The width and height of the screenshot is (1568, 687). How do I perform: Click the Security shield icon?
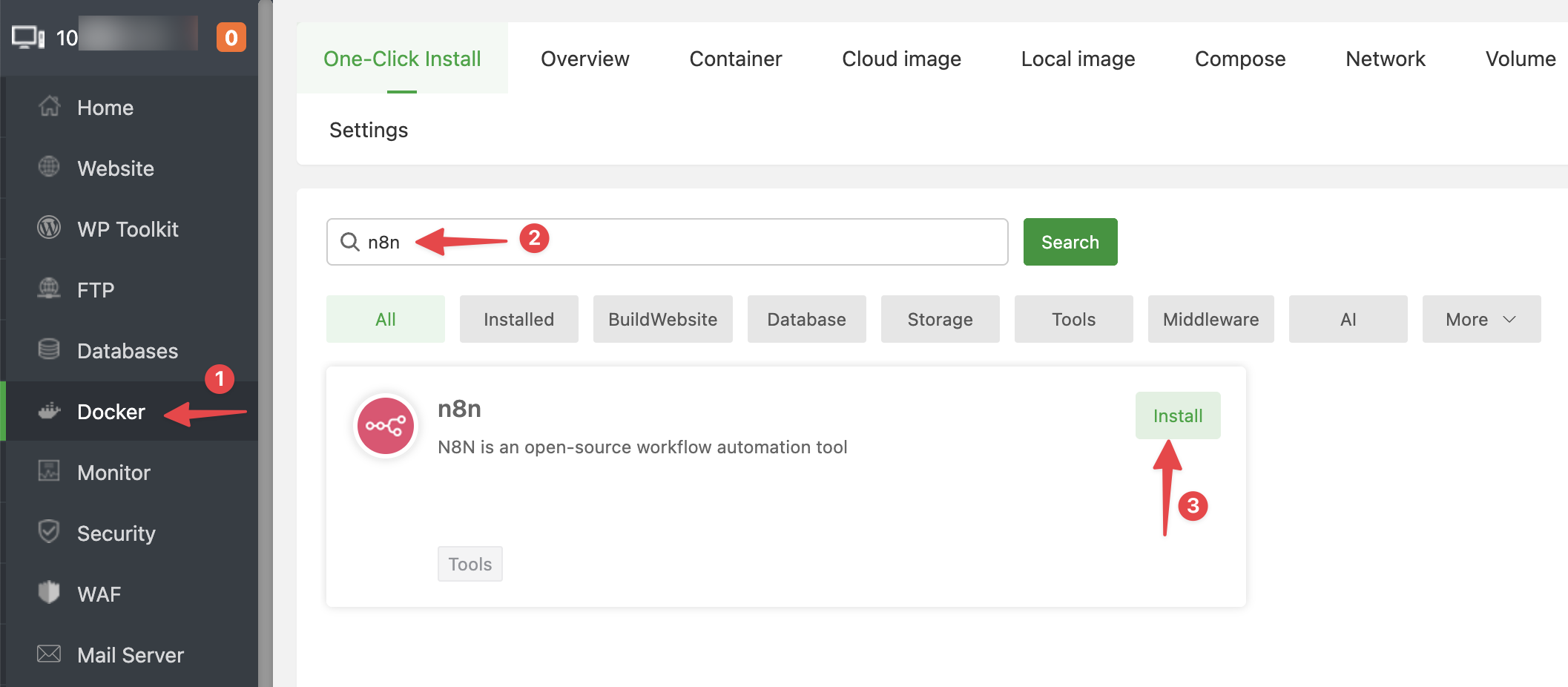(49, 531)
